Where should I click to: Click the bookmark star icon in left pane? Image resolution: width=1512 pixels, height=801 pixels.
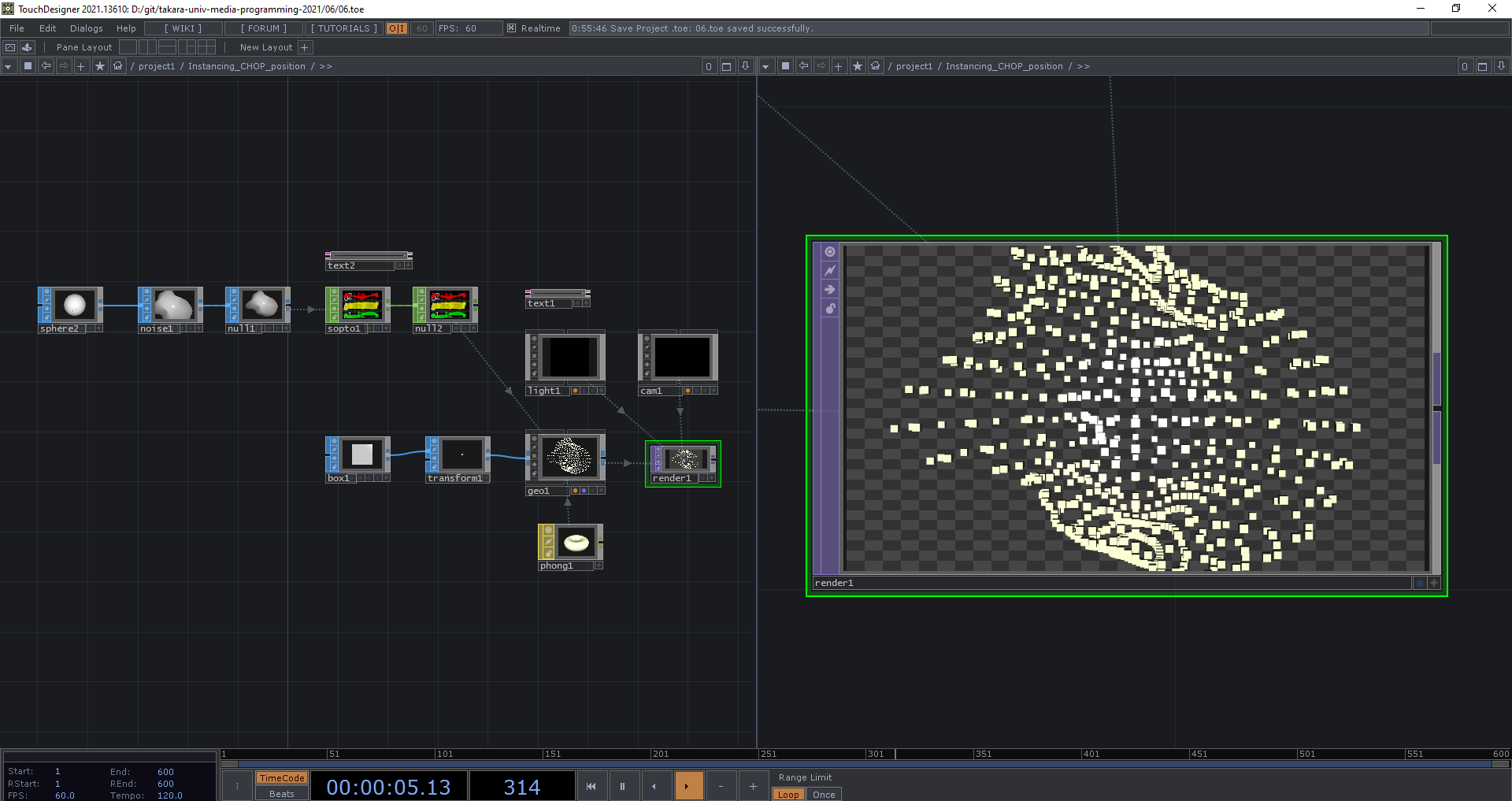coord(99,66)
